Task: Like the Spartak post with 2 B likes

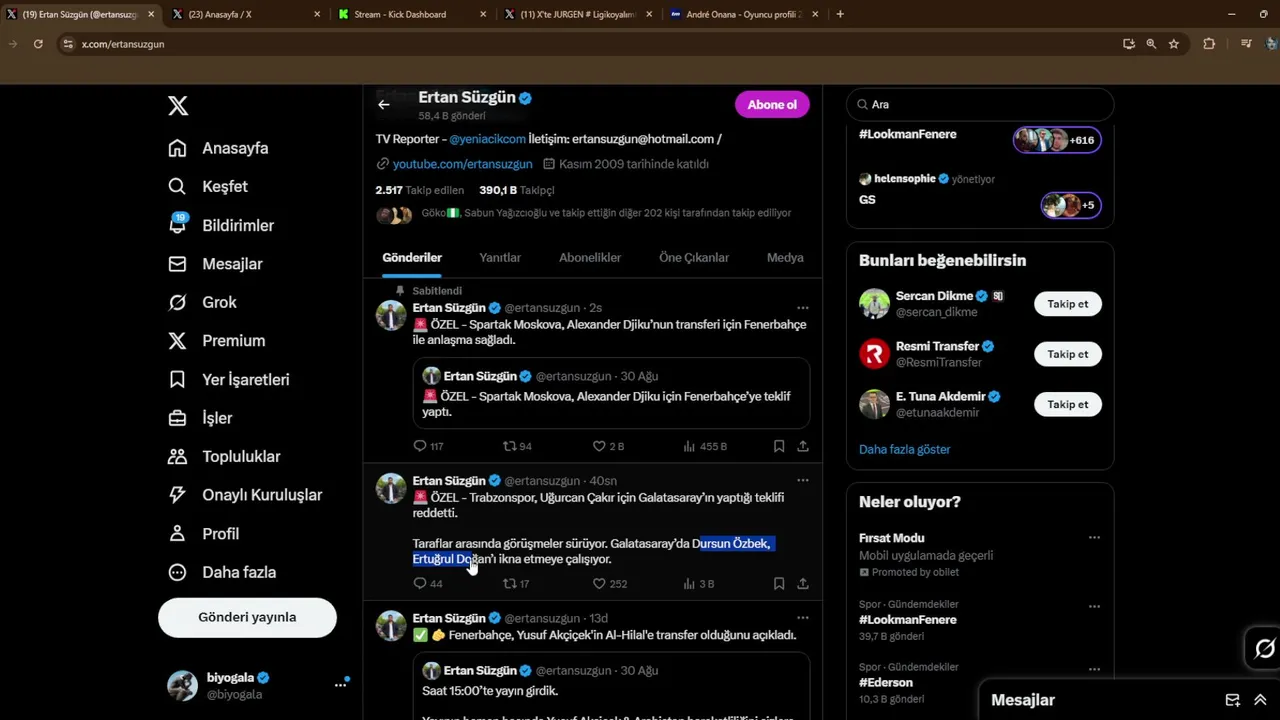Action: point(608,446)
